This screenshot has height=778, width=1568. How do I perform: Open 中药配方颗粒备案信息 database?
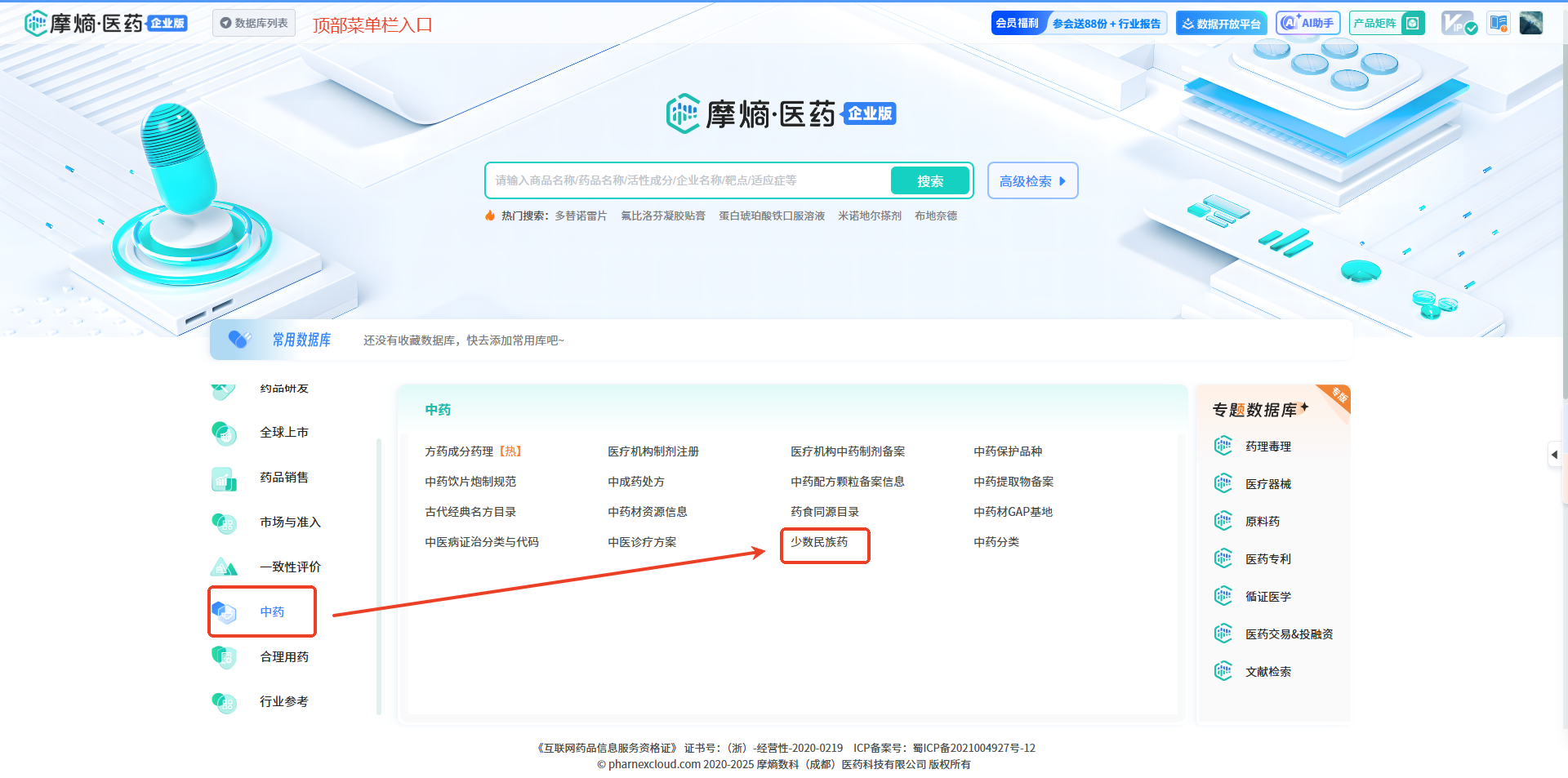(848, 482)
